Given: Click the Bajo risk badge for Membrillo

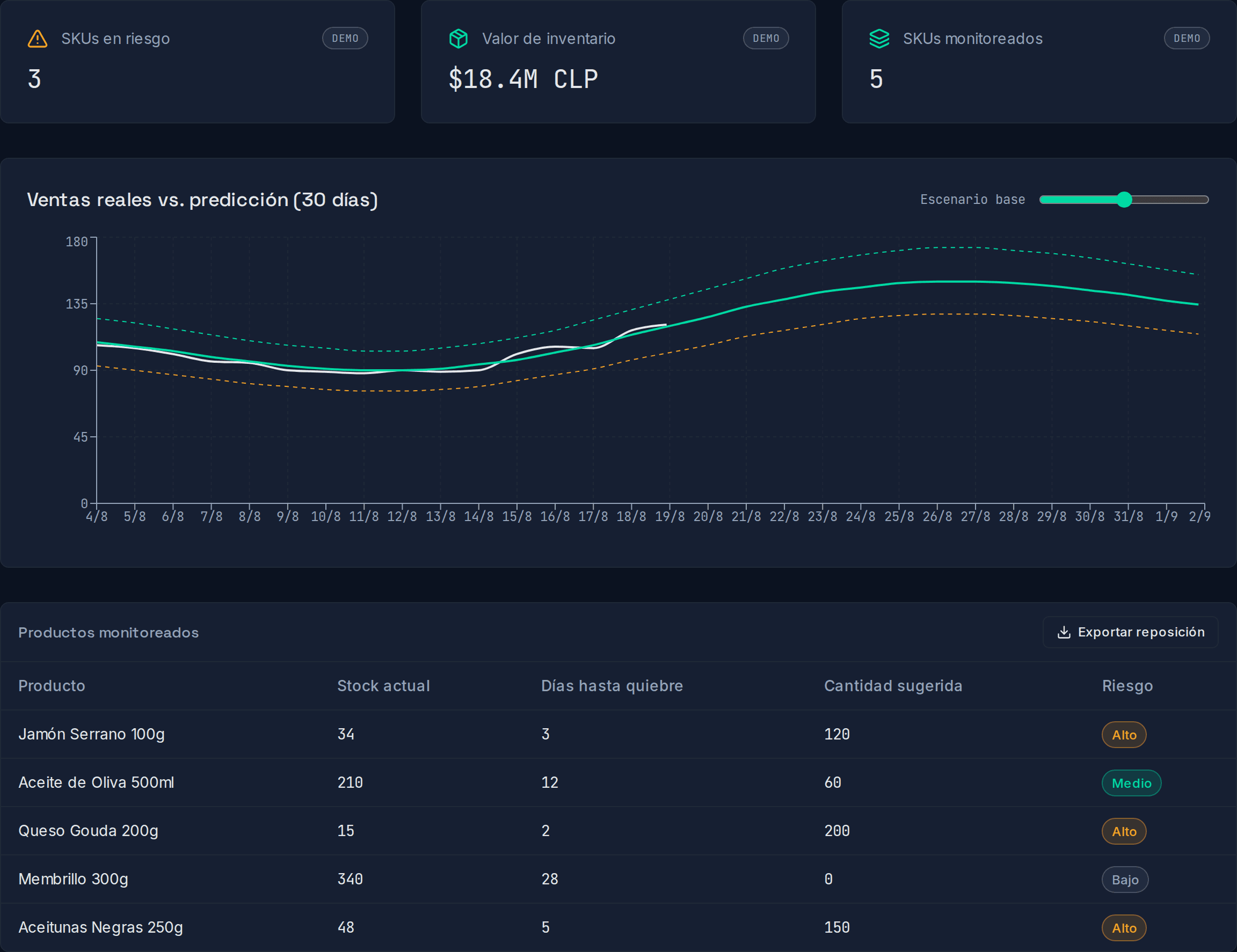Looking at the screenshot, I should [1125, 880].
